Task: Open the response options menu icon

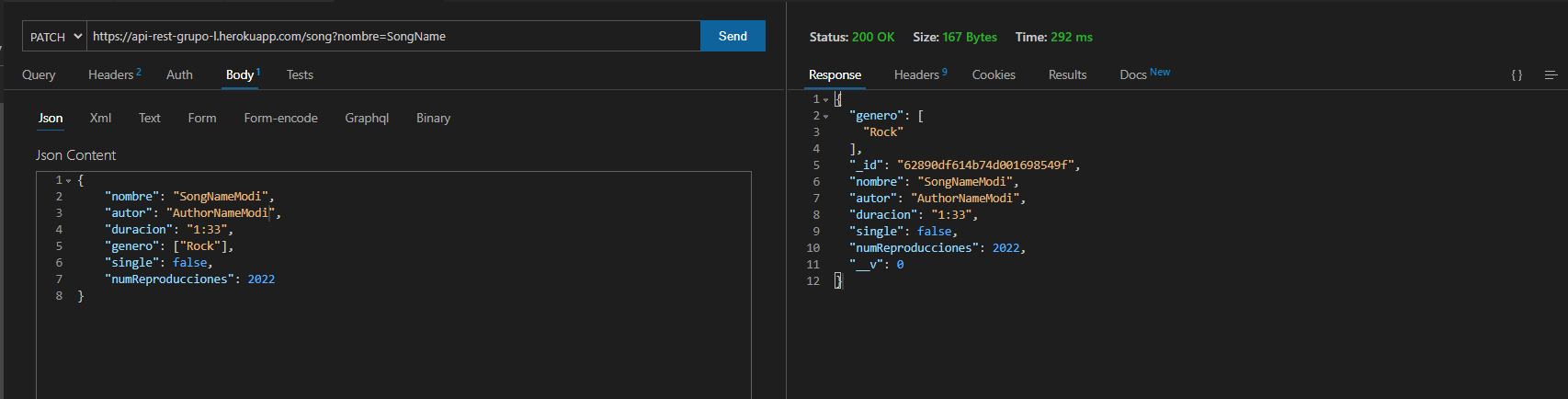Action: pyautogui.click(x=1551, y=75)
